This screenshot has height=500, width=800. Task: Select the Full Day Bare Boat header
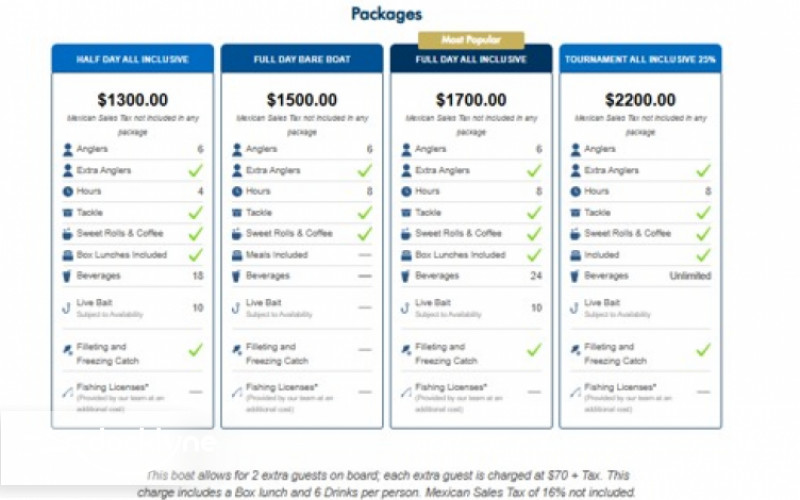[302, 59]
